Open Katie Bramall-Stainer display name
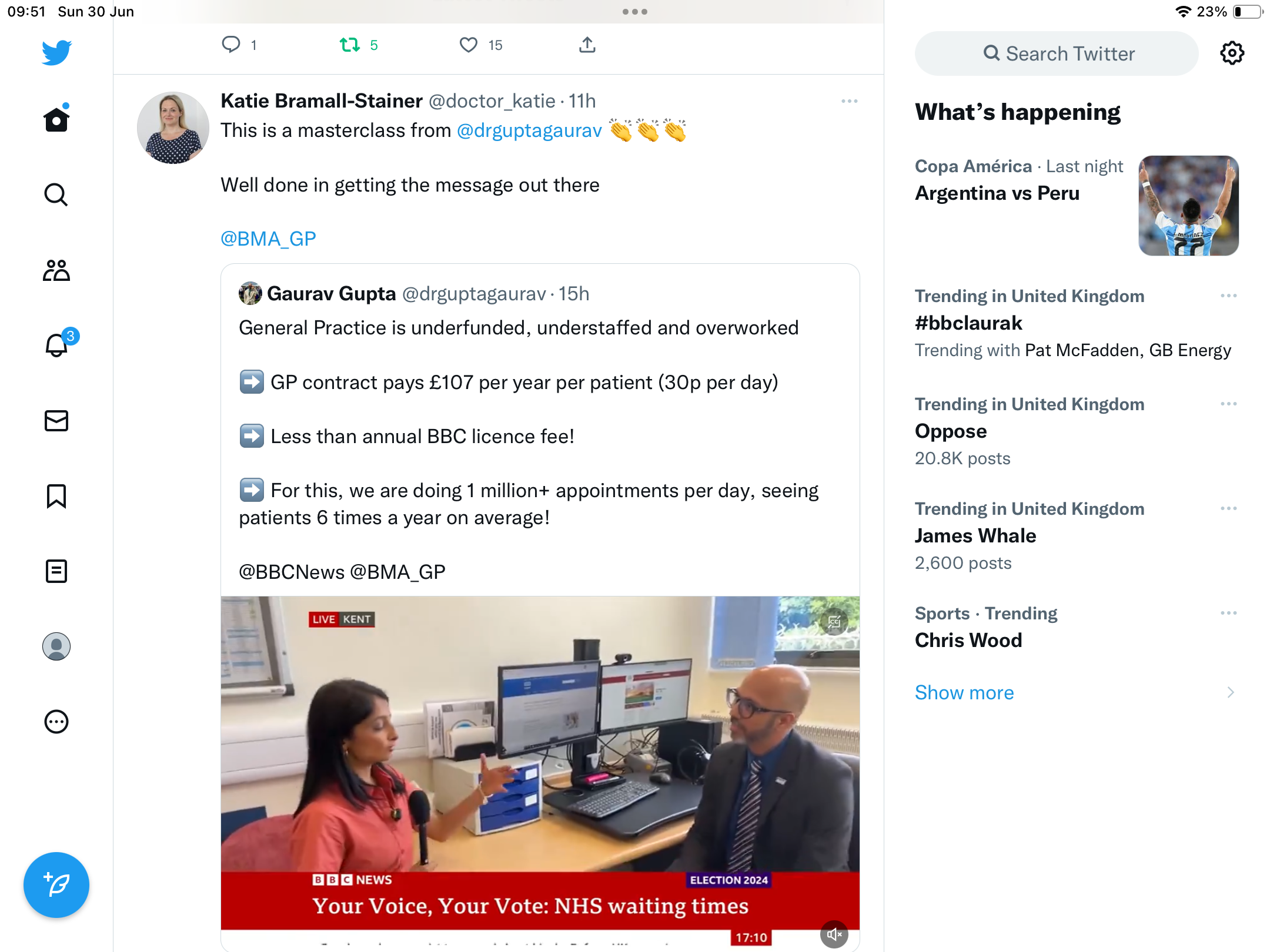Viewport: 1270px width, 952px height. [x=322, y=101]
